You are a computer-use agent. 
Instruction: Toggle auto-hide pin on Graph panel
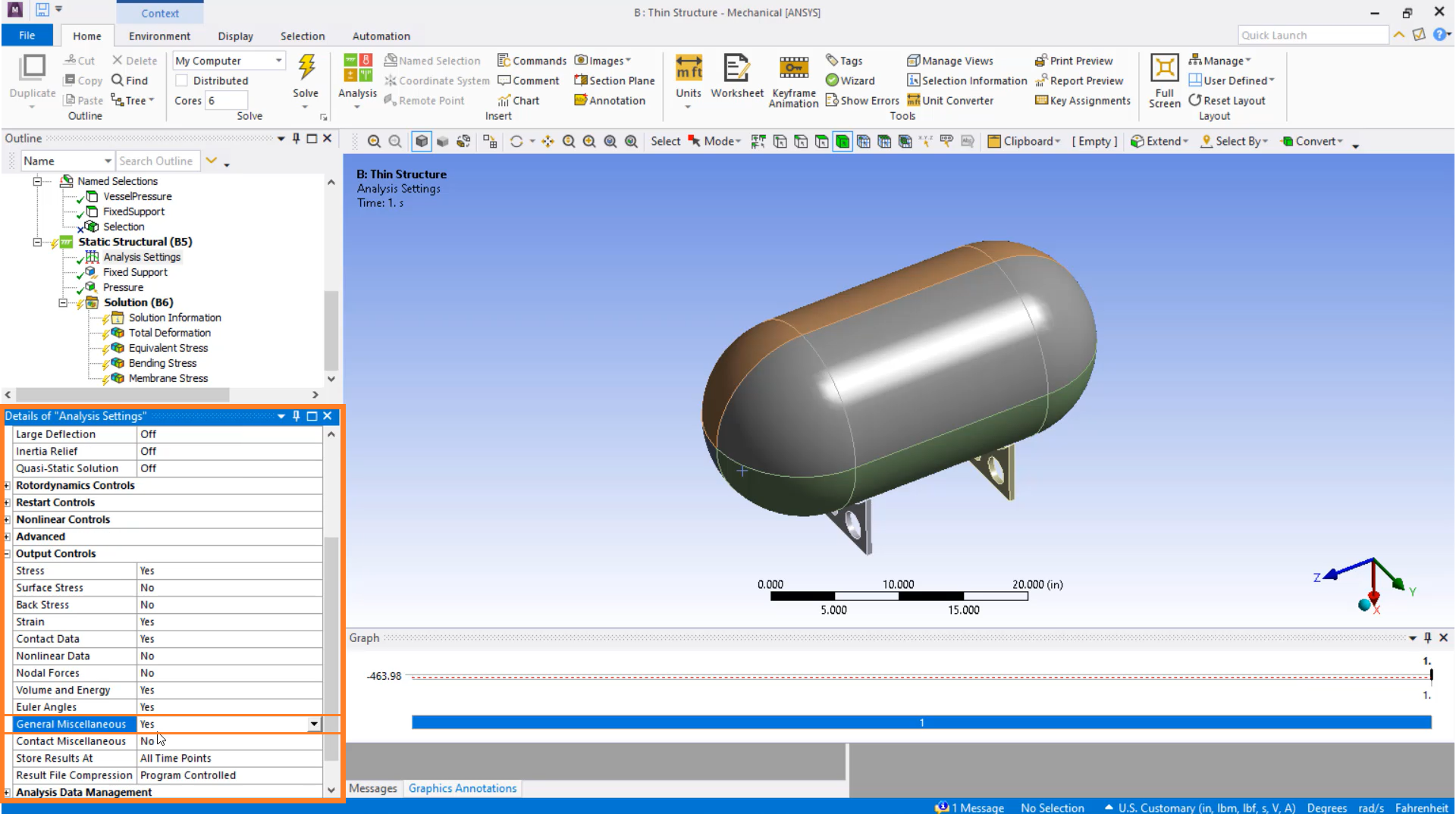point(1427,638)
